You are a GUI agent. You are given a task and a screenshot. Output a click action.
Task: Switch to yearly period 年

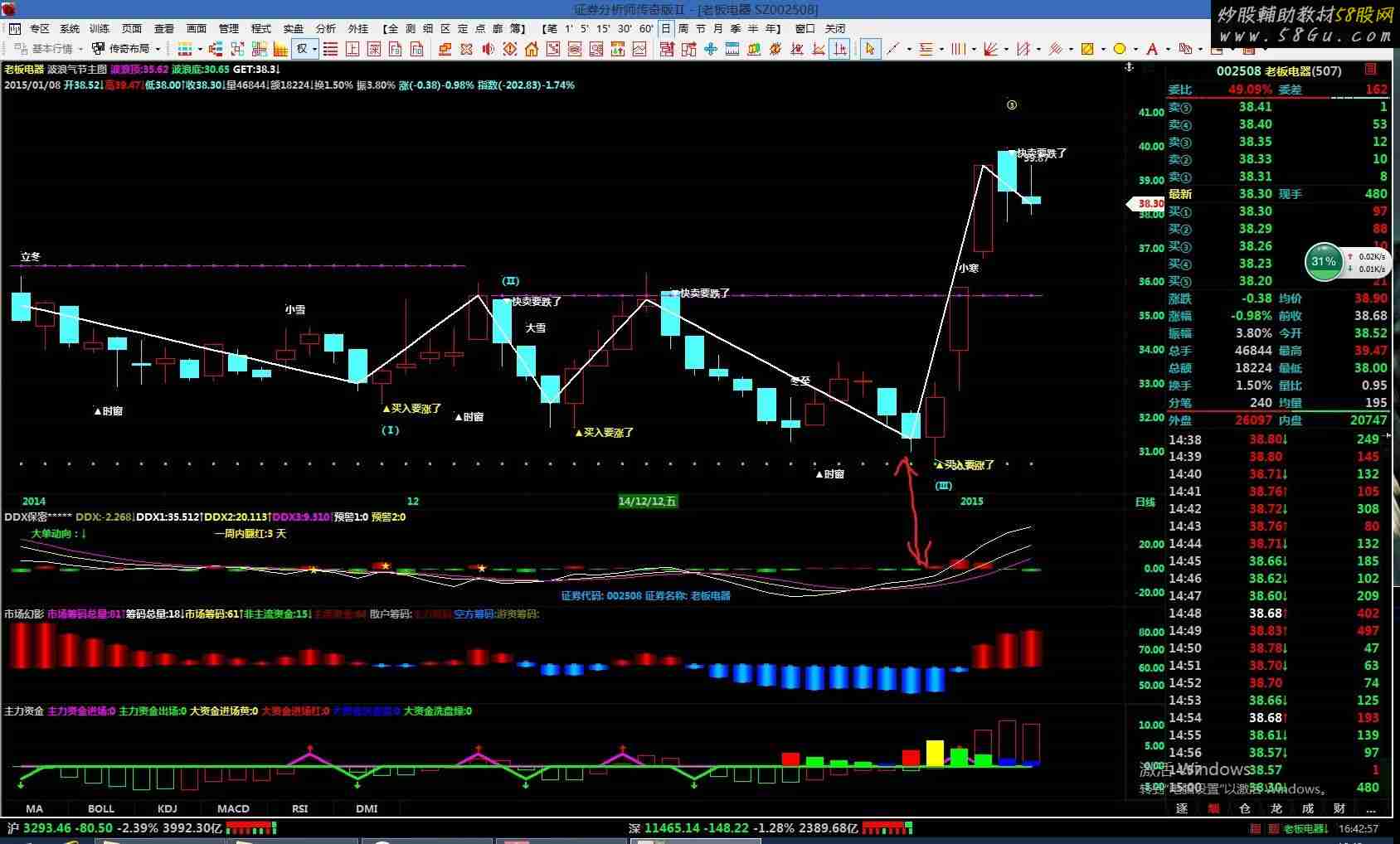(770, 28)
